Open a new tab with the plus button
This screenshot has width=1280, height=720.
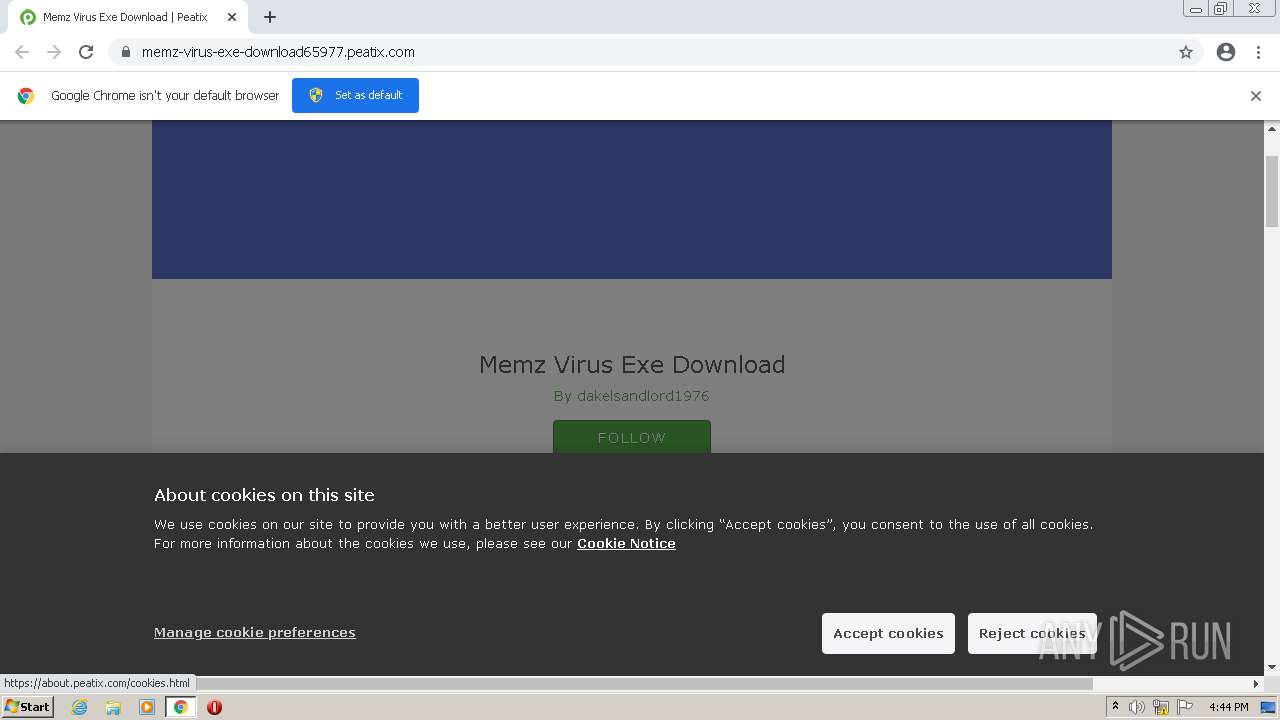(270, 17)
